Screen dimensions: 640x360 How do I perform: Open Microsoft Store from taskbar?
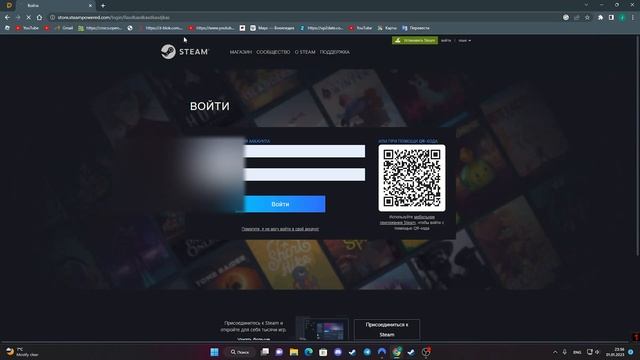[323, 352]
